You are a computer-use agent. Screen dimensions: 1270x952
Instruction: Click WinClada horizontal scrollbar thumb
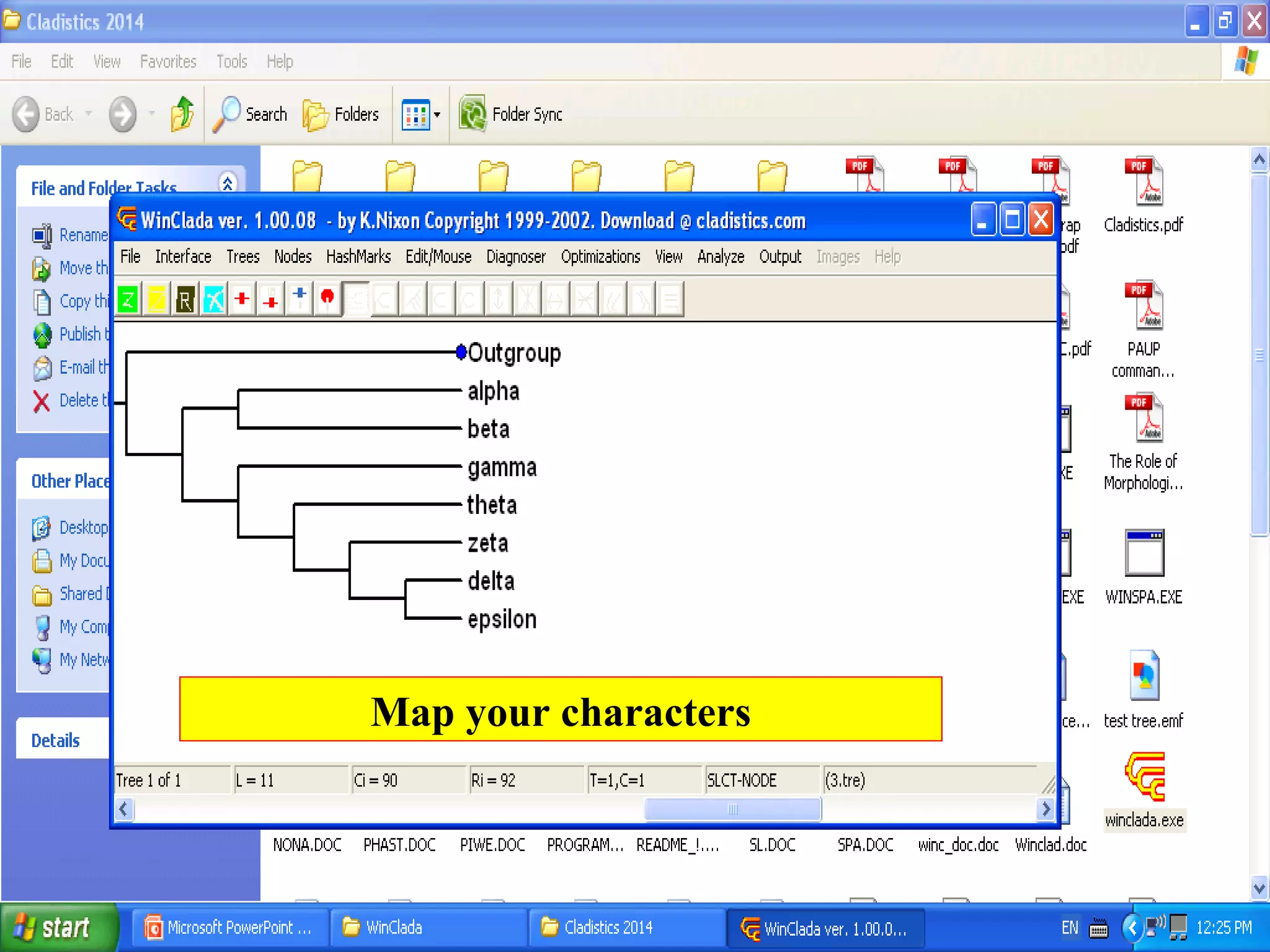(x=732, y=809)
